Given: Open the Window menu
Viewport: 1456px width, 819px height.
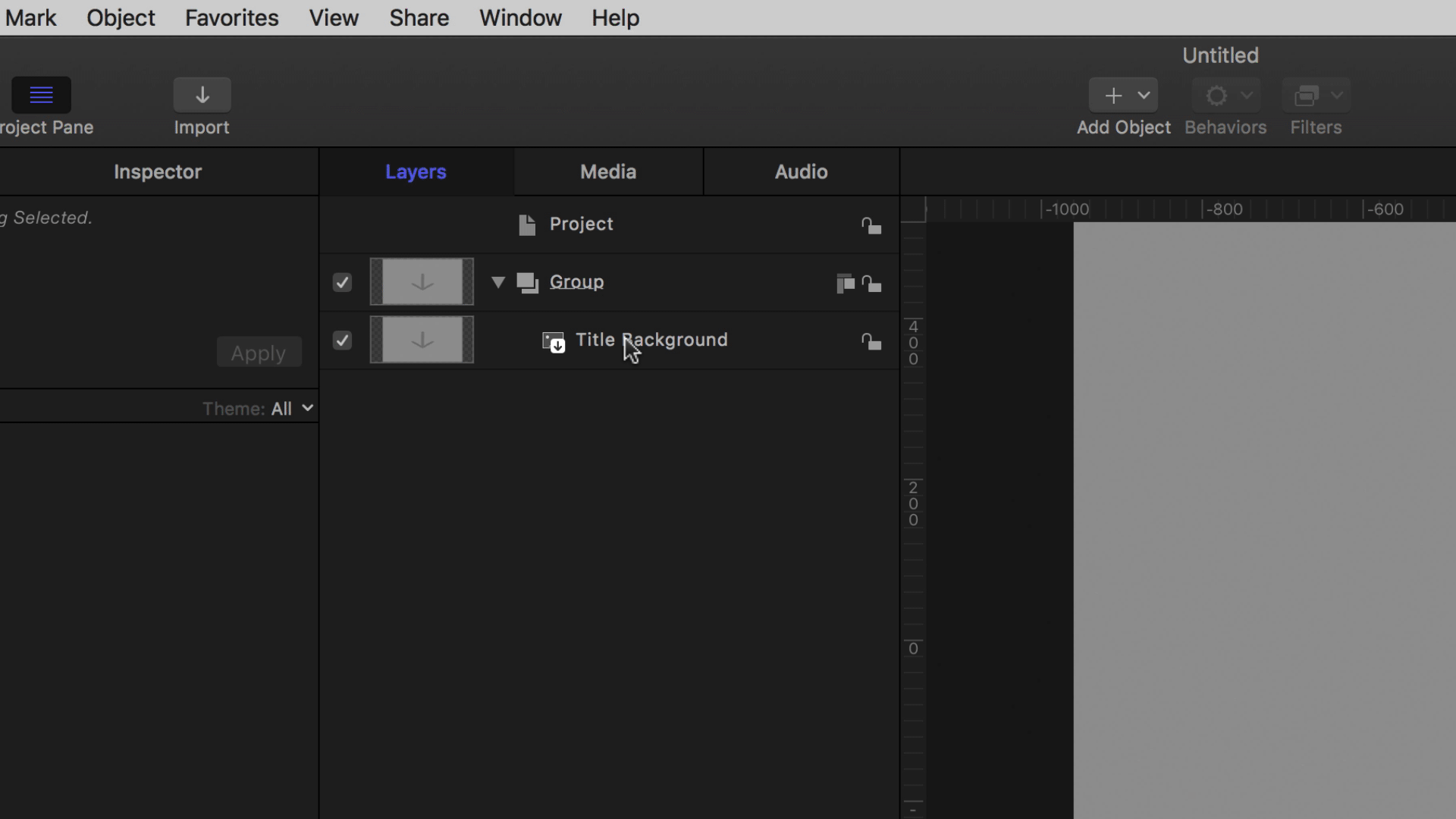Looking at the screenshot, I should coord(520,17).
